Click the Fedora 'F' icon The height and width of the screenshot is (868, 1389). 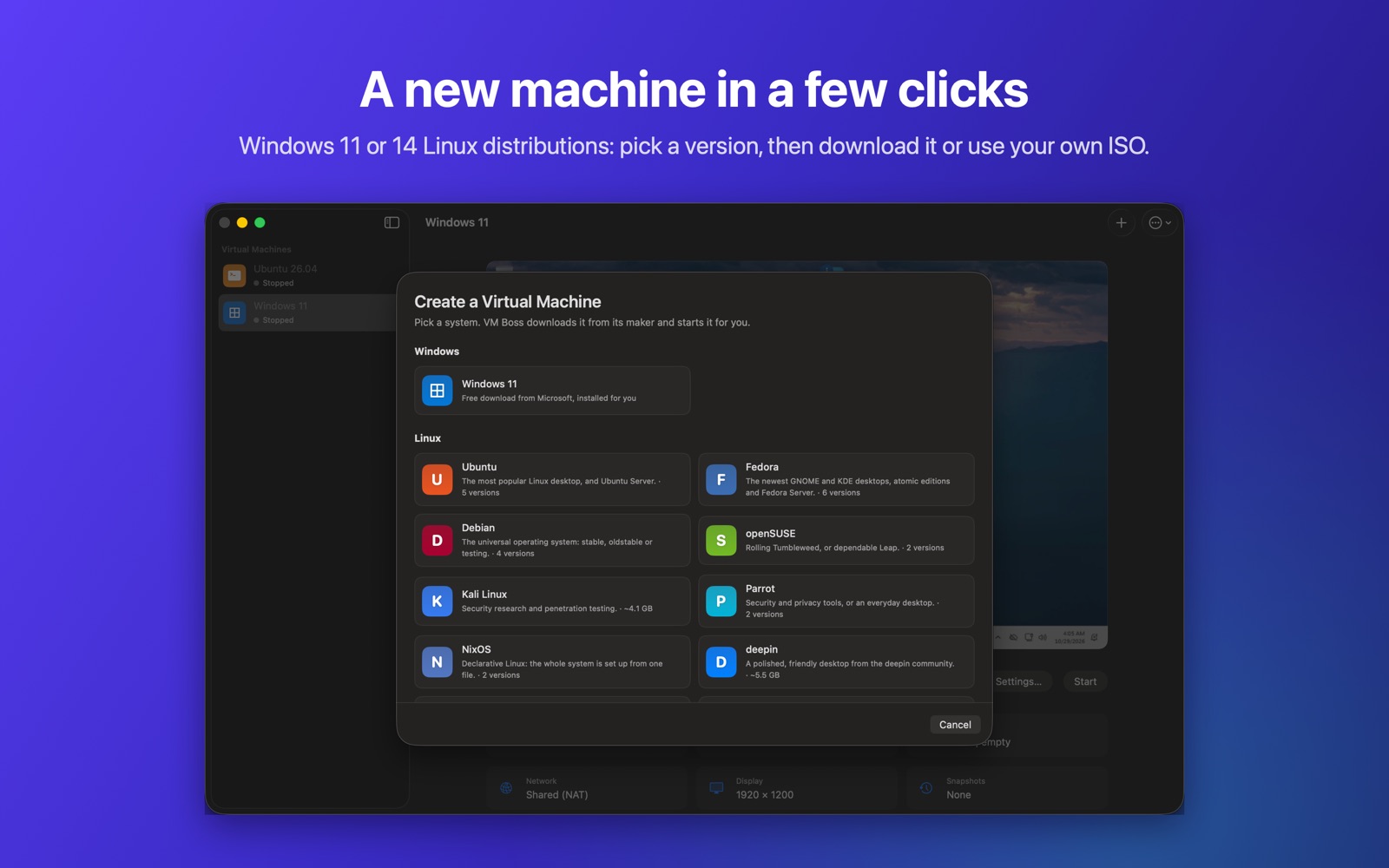pos(721,479)
